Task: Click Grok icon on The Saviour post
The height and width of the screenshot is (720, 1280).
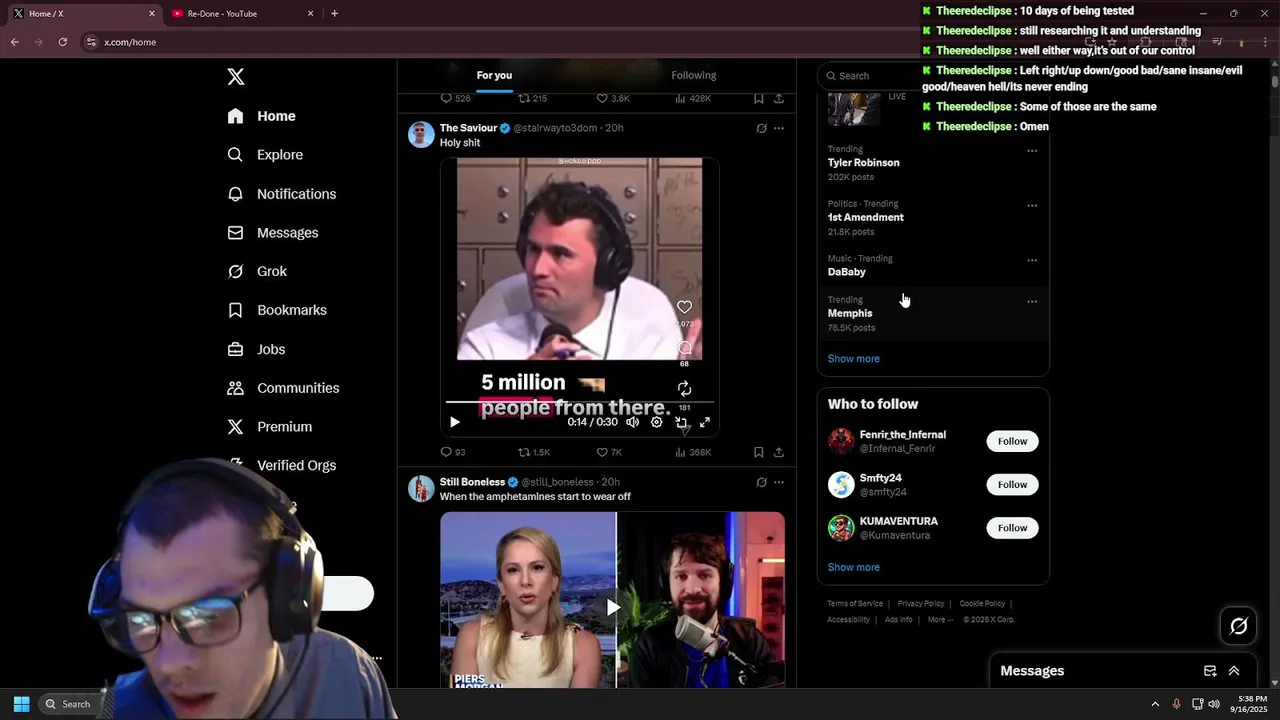Action: [761, 128]
